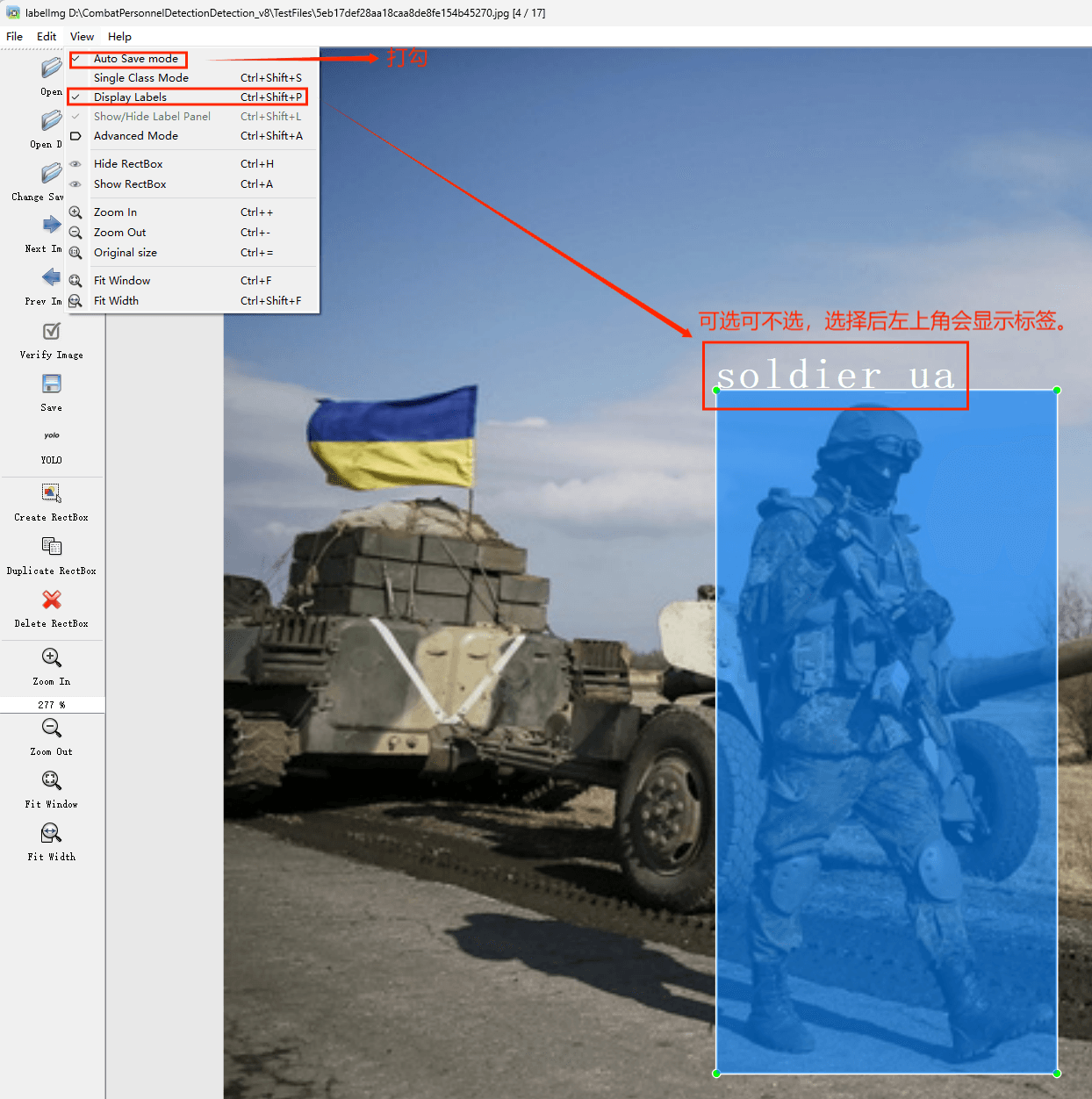
Task: Enable Single Class Mode option
Action: click(140, 78)
